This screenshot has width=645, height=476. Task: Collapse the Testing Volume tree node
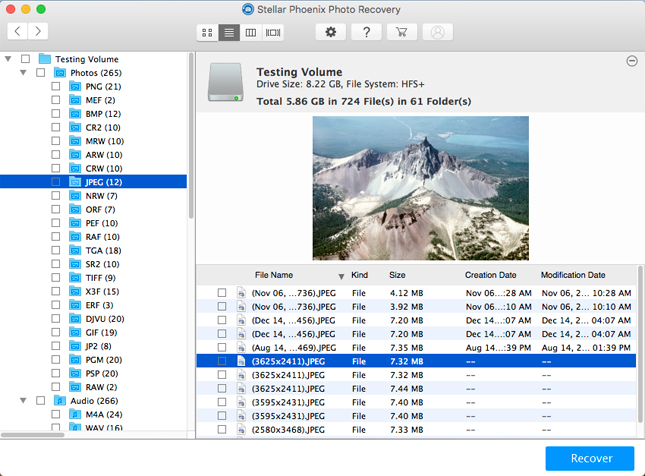point(8,59)
